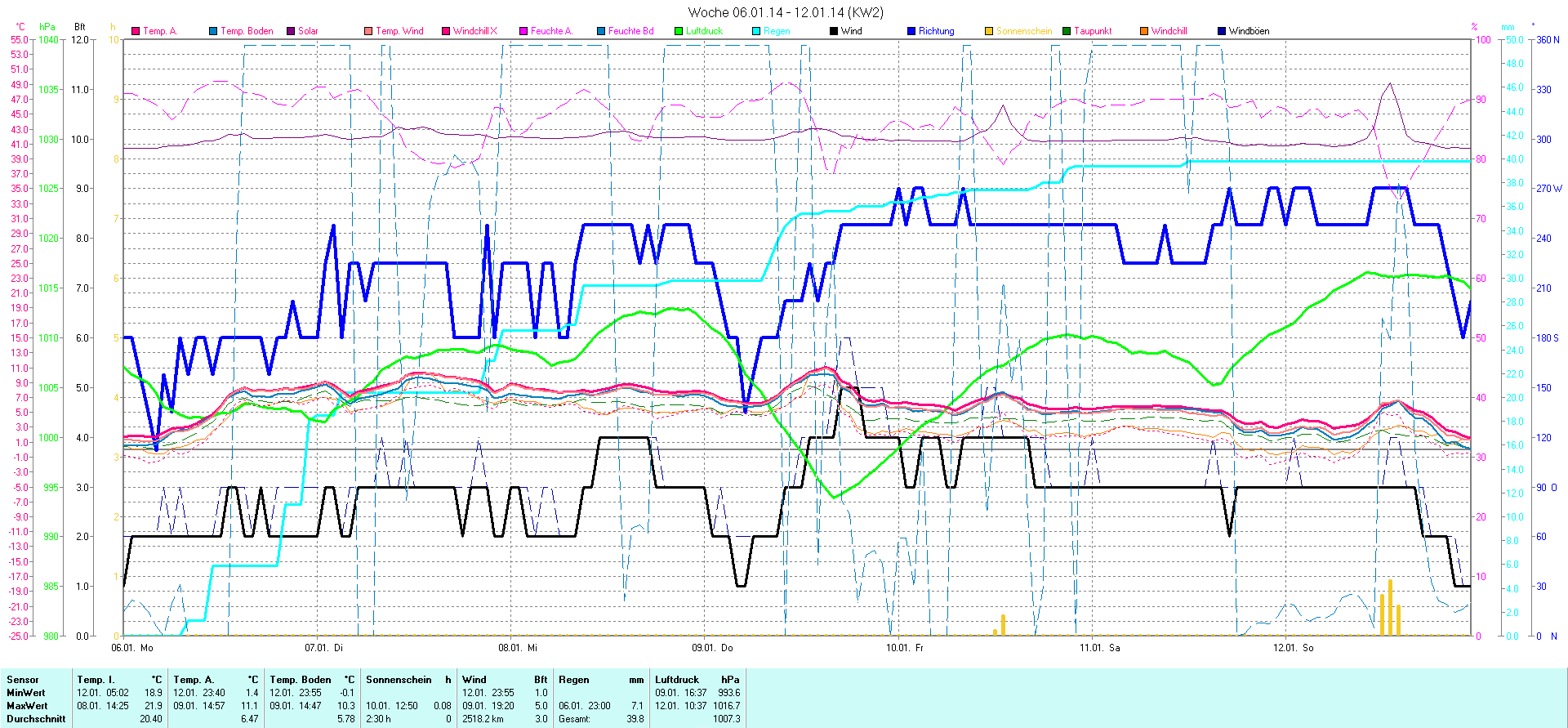The height and width of the screenshot is (728, 1568).
Task: Click the Luftdruck column header in table
Action: (x=677, y=680)
